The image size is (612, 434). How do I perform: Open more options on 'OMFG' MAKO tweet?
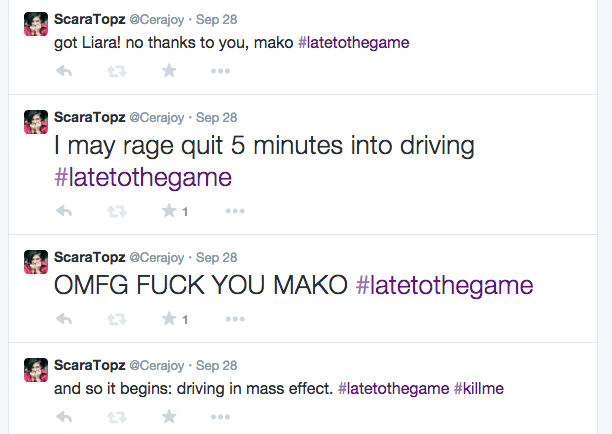click(x=235, y=319)
